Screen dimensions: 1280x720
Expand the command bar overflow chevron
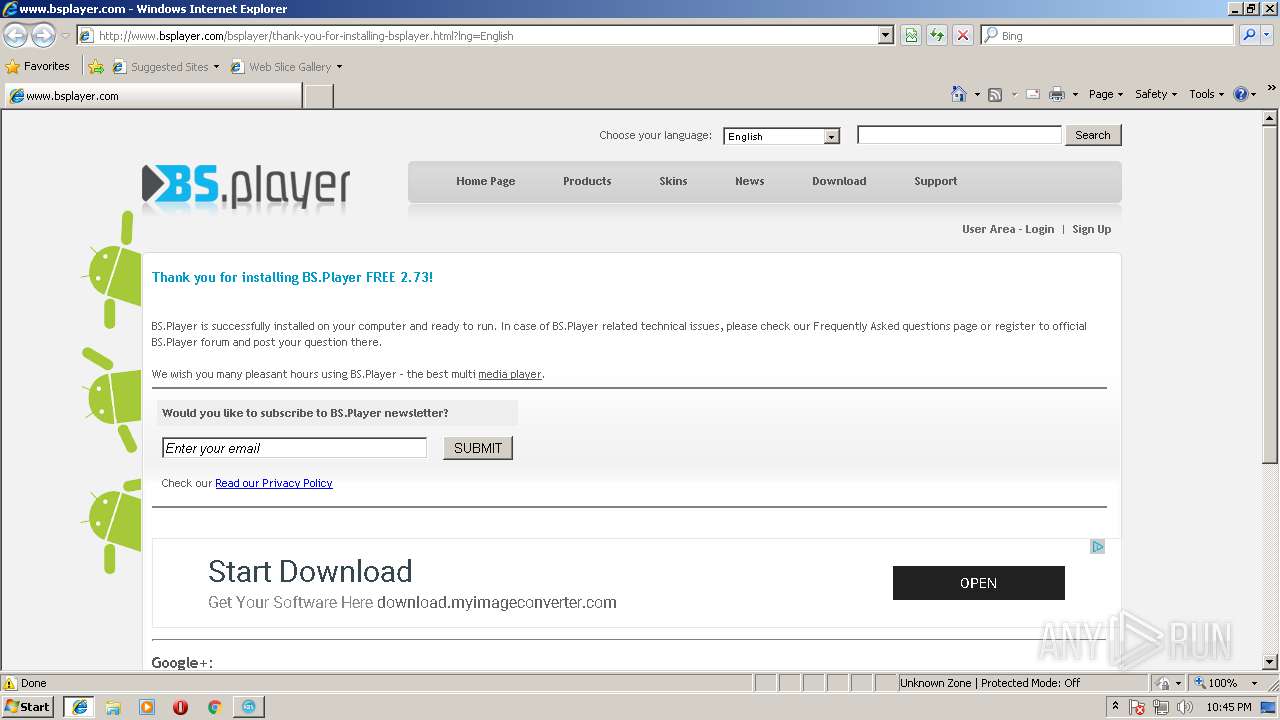pyautogui.click(x=1272, y=89)
